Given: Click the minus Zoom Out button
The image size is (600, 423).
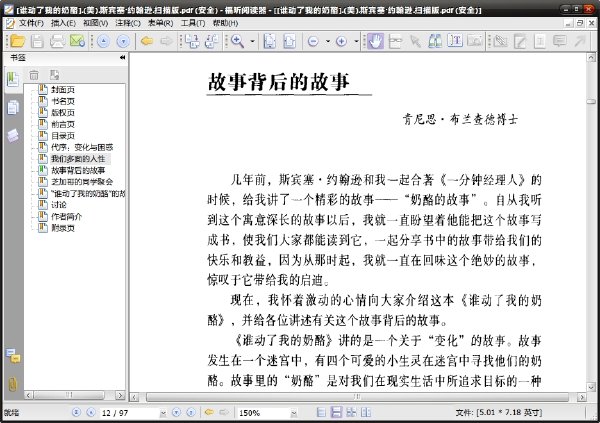Looking at the screenshot, I should [x=313, y=41].
